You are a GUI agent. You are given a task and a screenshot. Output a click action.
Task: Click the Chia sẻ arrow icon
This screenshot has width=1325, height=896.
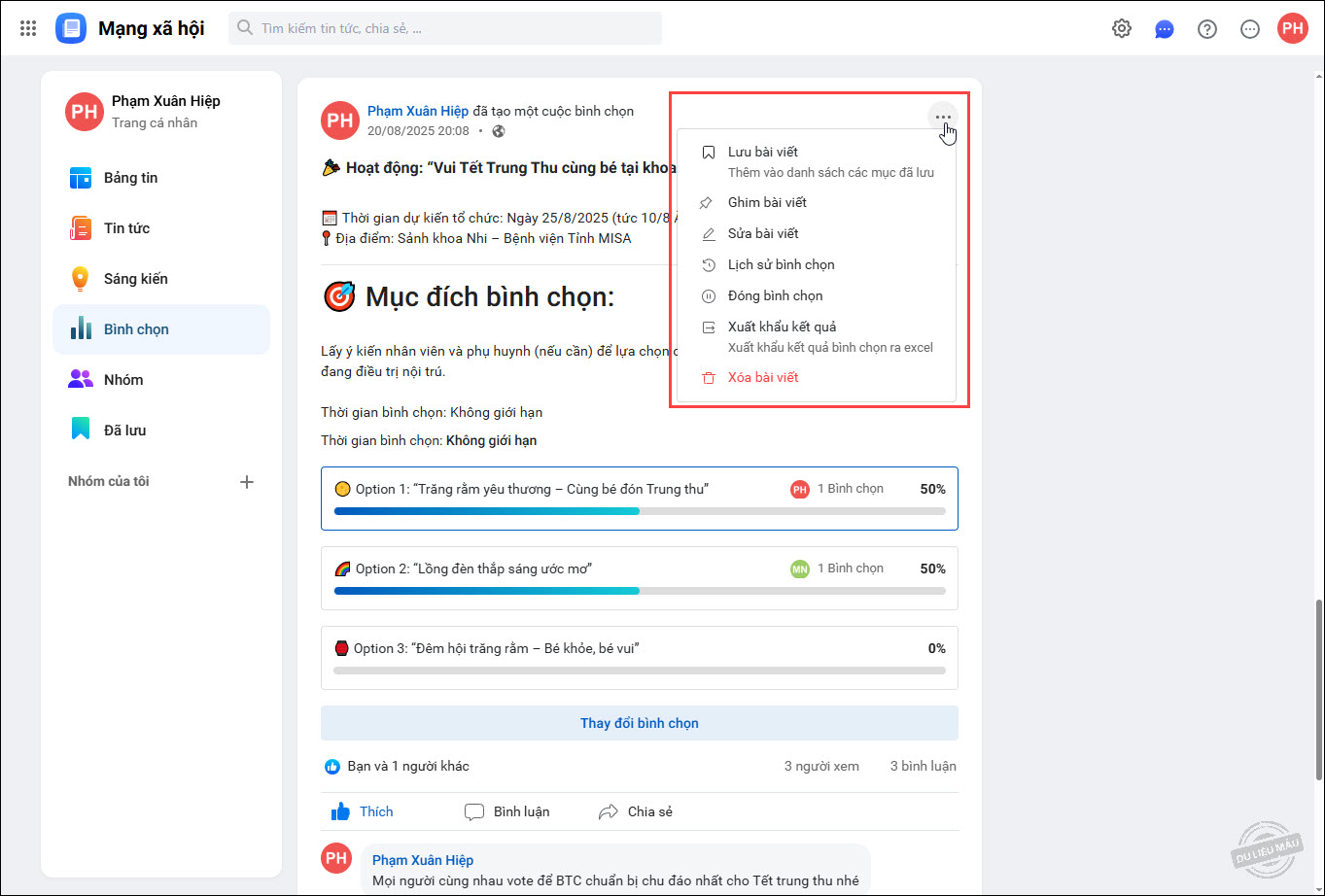[x=609, y=811]
